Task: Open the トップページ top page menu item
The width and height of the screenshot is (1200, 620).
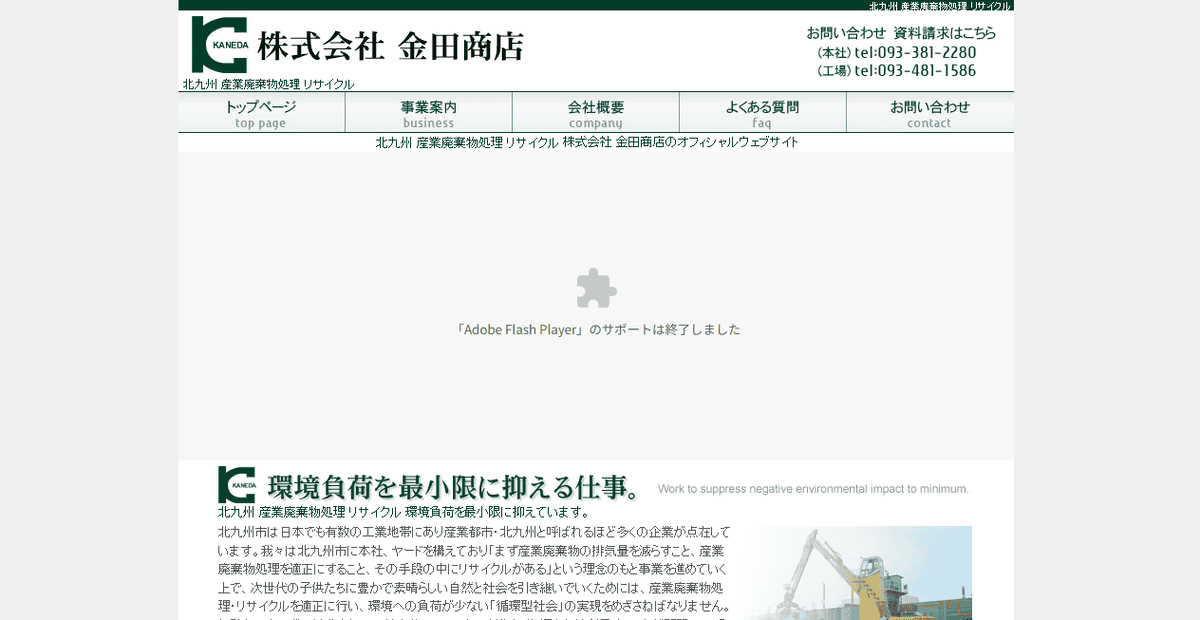Action: pos(260,112)
